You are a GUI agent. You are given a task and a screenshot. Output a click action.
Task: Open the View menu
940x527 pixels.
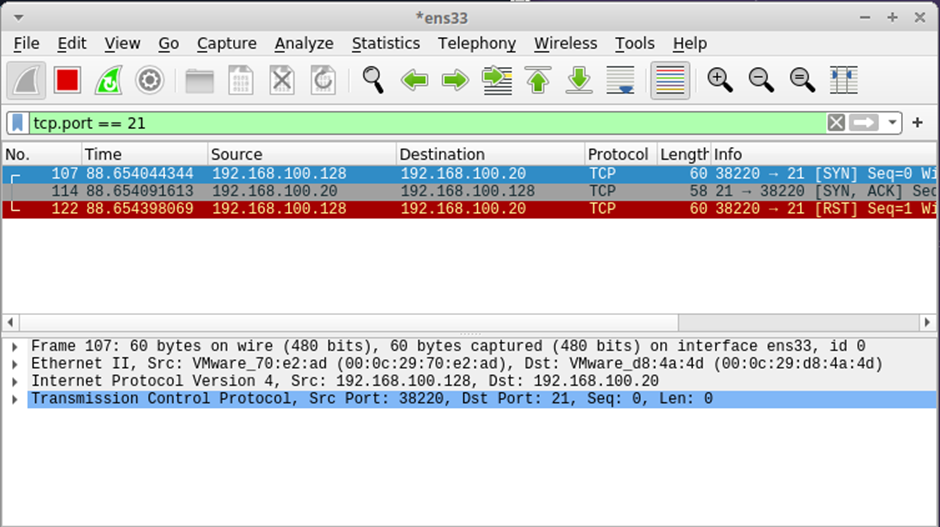[x=122, y=43]
